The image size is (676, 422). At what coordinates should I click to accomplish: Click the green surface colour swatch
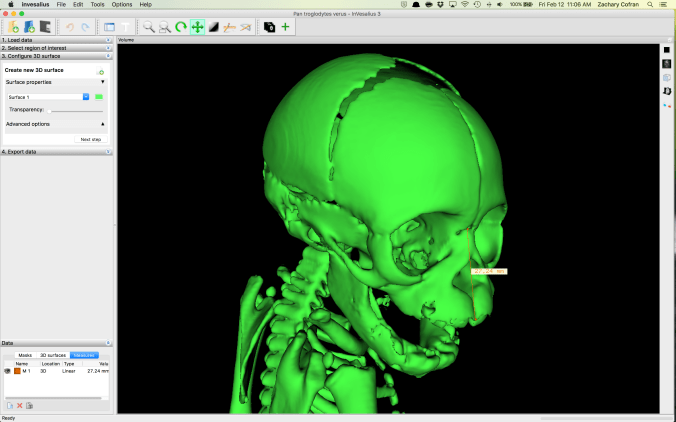pyautogui.click(x=99, y=97)
